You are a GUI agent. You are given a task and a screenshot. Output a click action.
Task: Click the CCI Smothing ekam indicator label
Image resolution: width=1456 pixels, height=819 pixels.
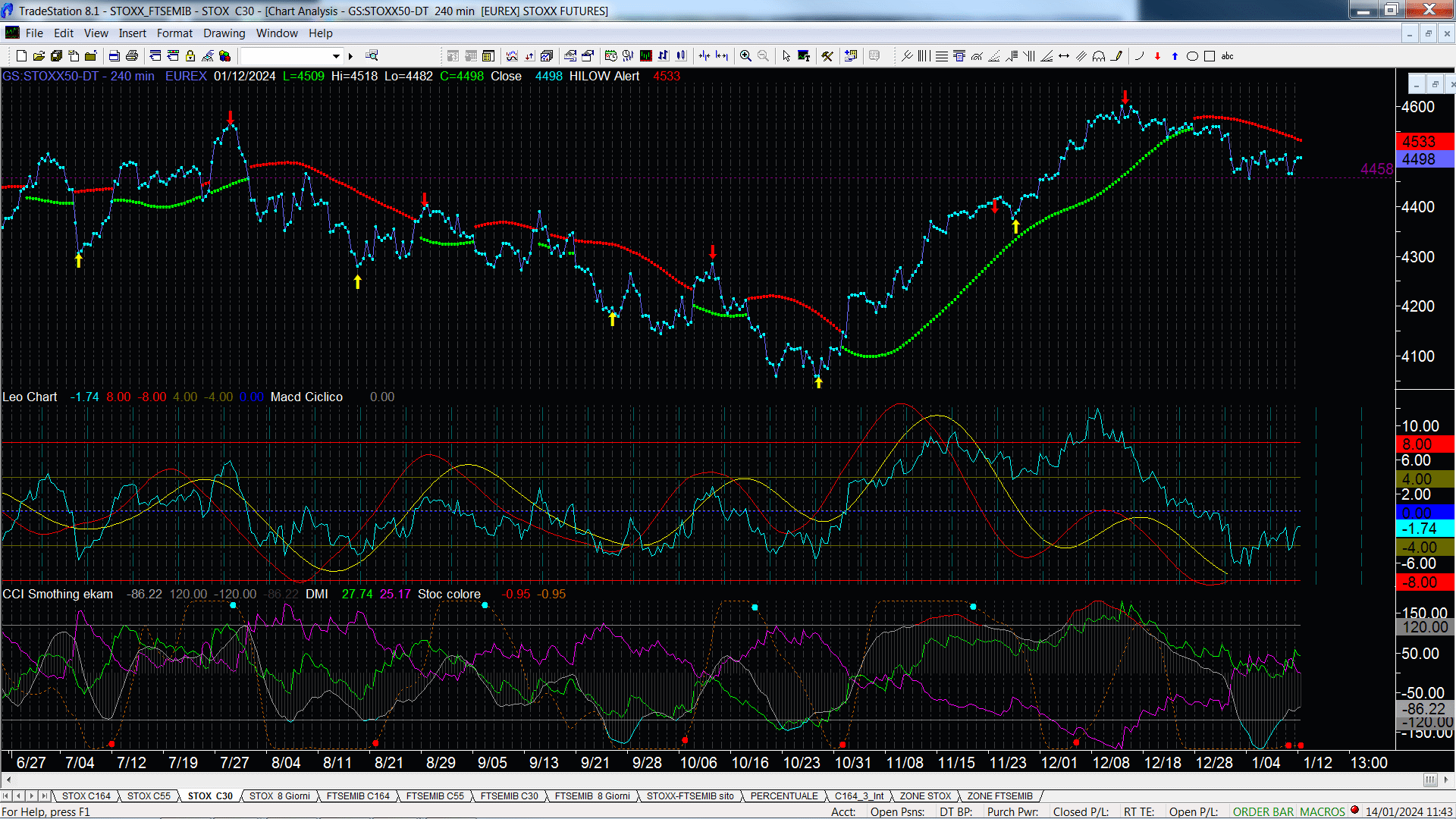coord(58,595)
